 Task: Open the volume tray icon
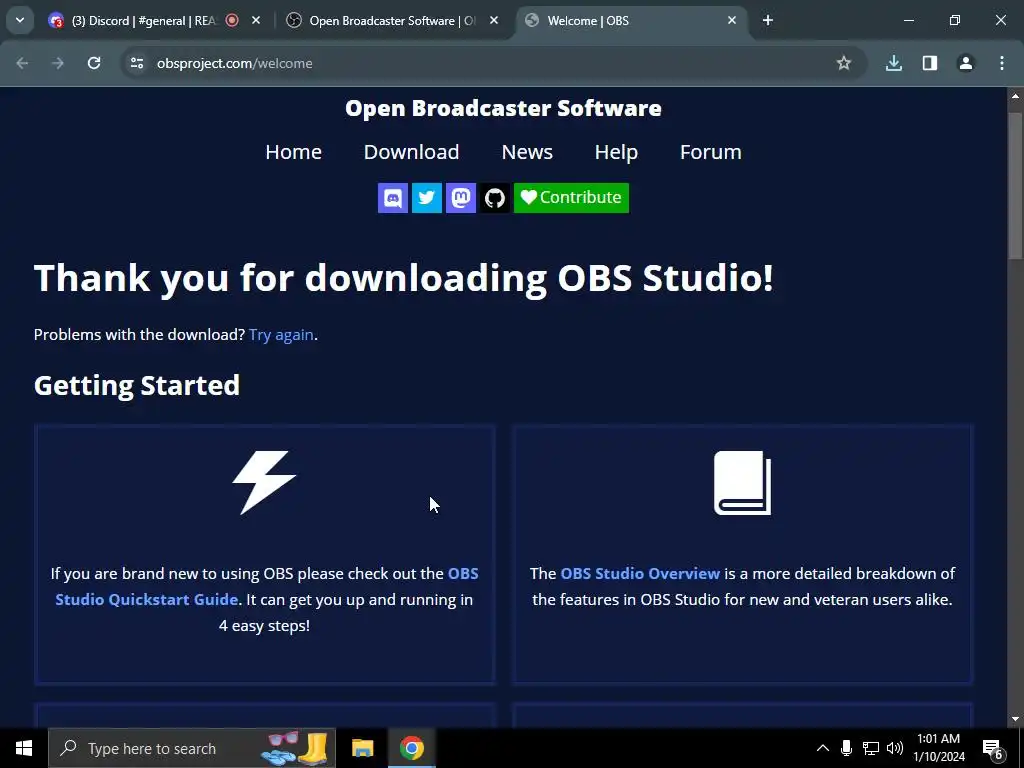coord(895,748)
